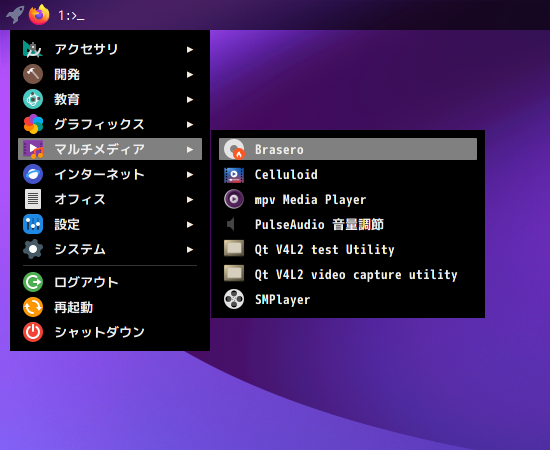550x450 pixels.
Task: Click the red シャットダウン power icon
Action: click(33, 332)
